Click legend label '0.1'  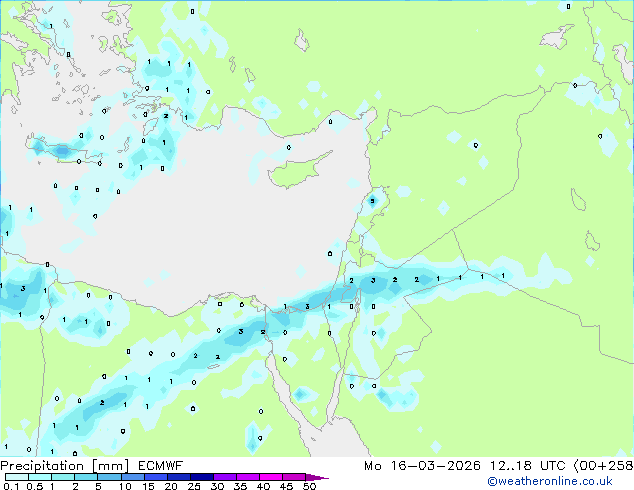tap(11, 486)
